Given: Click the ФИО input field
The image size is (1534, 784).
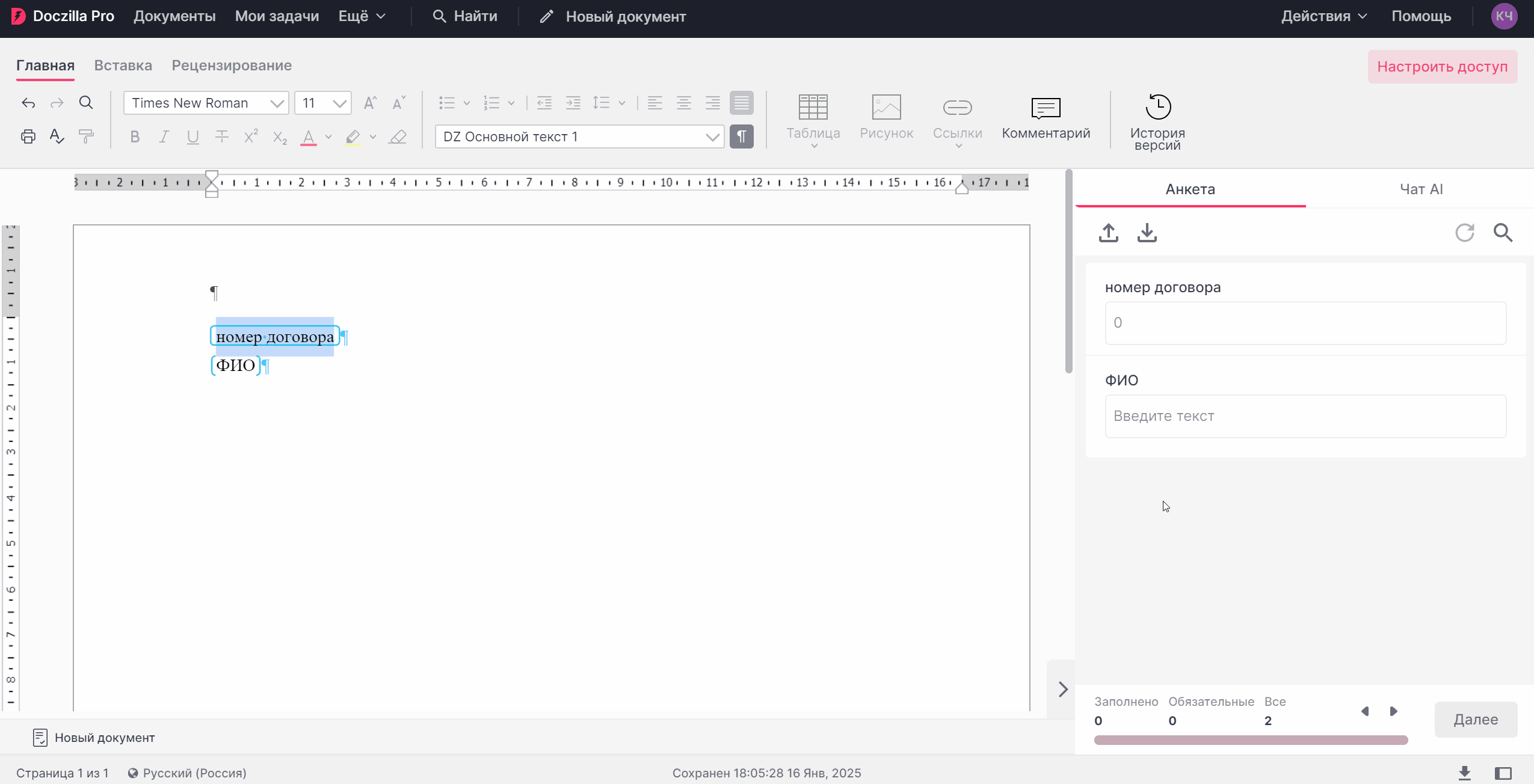Looking at the screenshot, I should (1305, 416).
